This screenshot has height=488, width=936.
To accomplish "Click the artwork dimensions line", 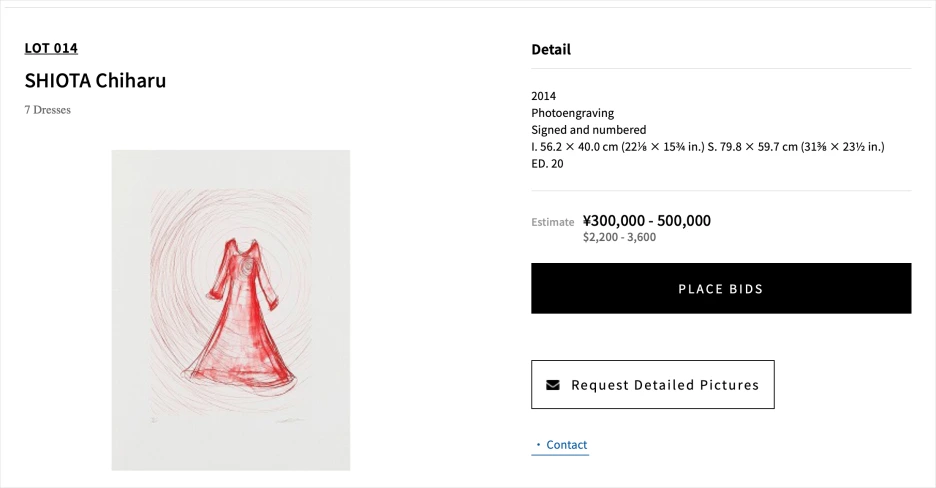I will [707, 147].
